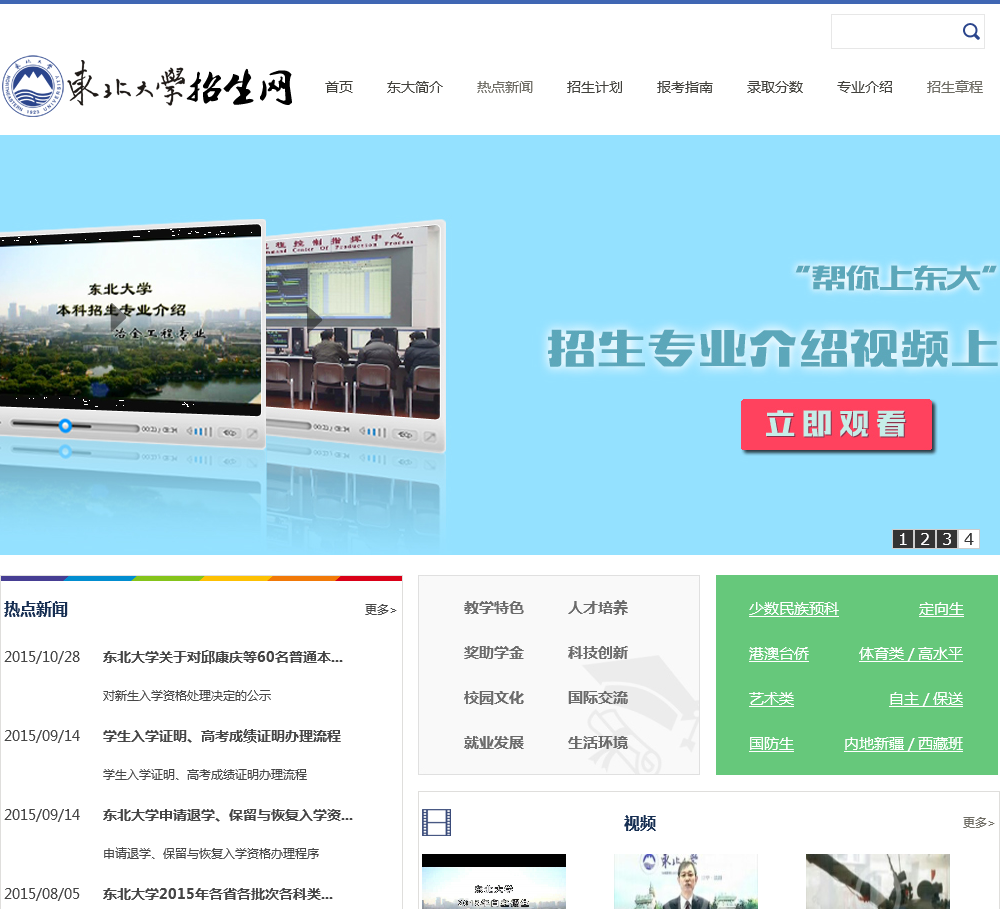Open the 国际交流 link
1000x909 pixels.
click(598, 698)
